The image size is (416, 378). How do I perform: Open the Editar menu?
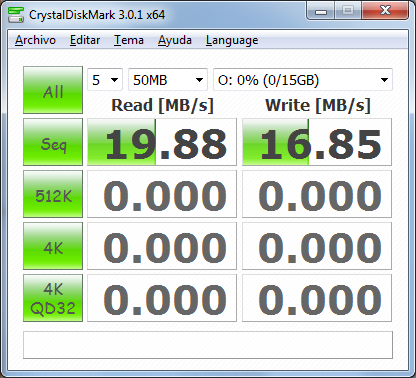[85, 40]
